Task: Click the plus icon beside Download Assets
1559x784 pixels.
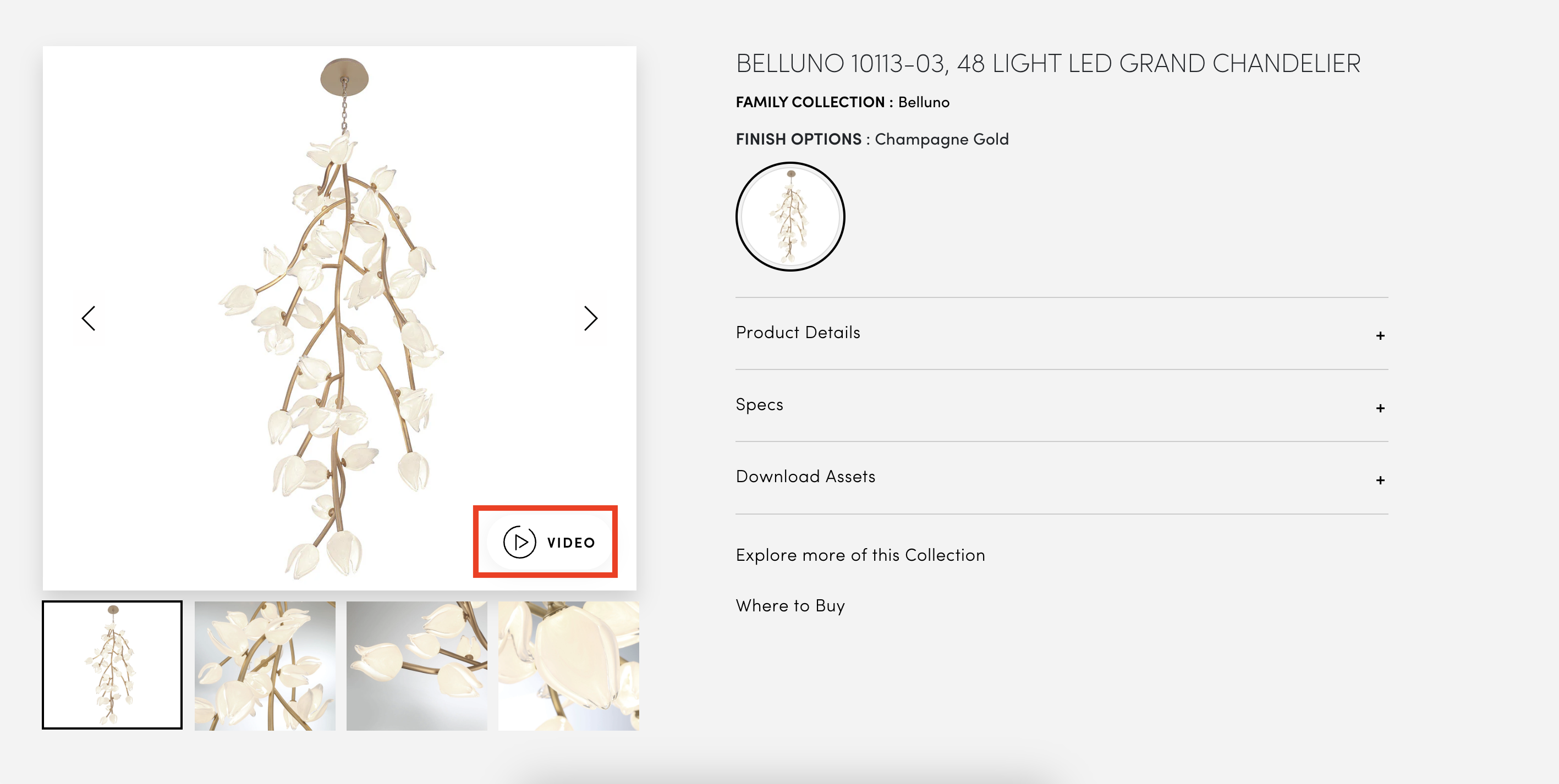Action: tap(1380, 481)
